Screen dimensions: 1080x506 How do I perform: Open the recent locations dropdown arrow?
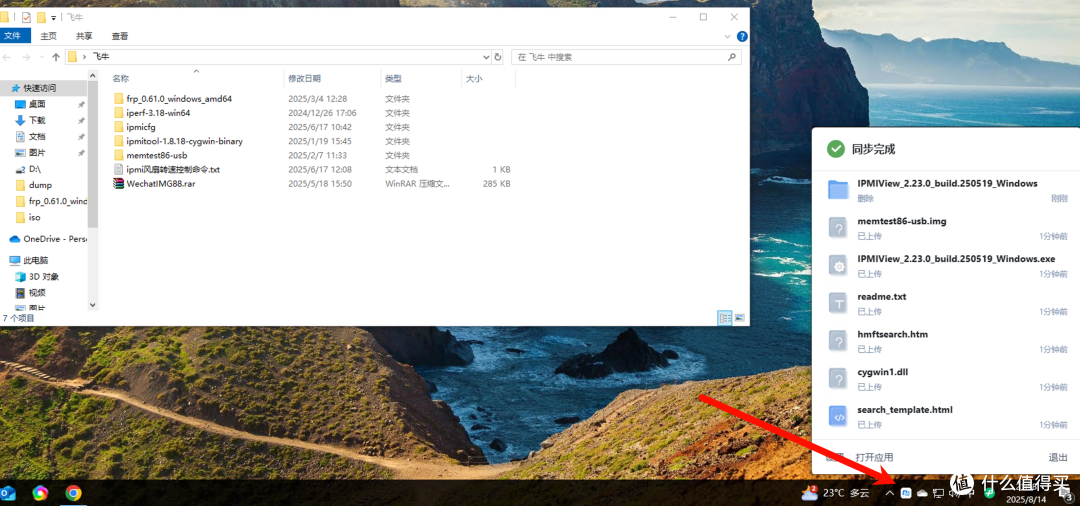pos(41,57)
